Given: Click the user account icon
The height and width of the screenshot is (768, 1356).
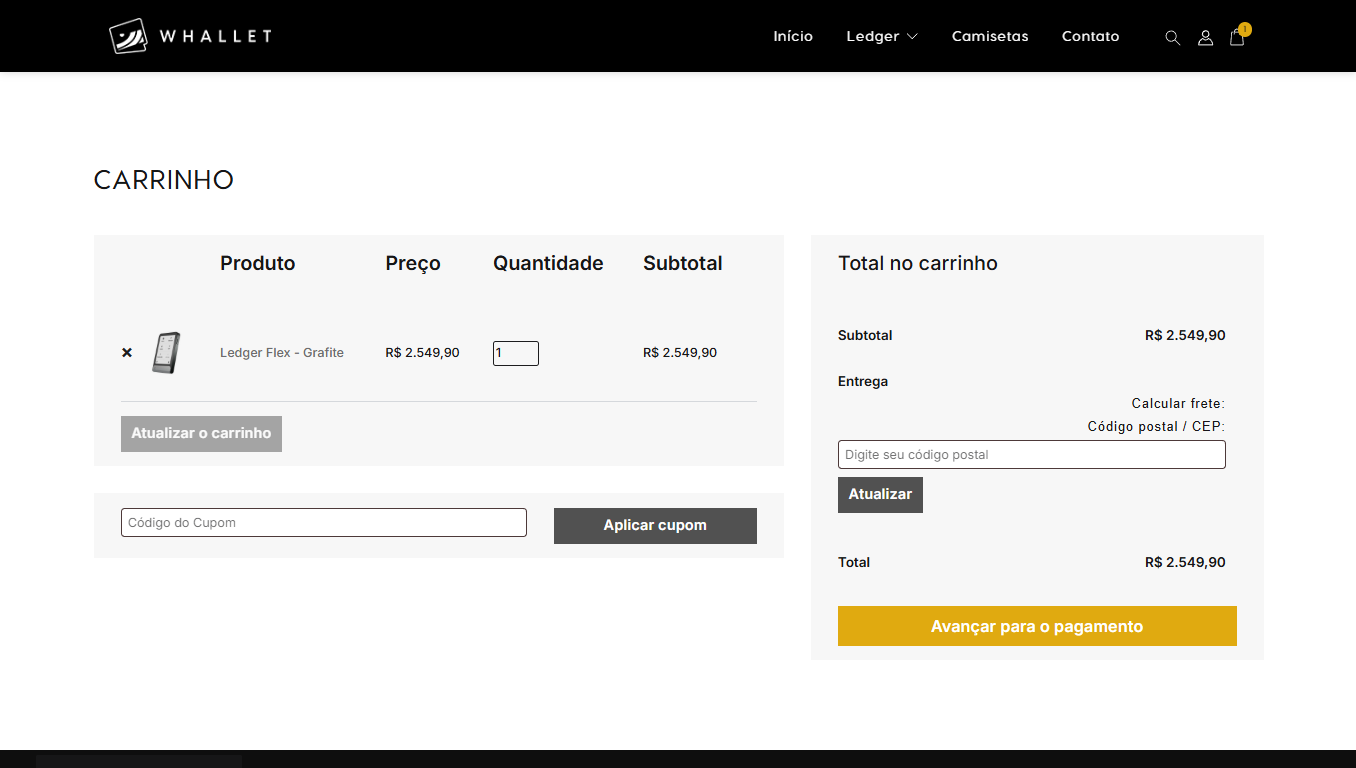Looking at the screenshot, I should (x=1205, y=38).
